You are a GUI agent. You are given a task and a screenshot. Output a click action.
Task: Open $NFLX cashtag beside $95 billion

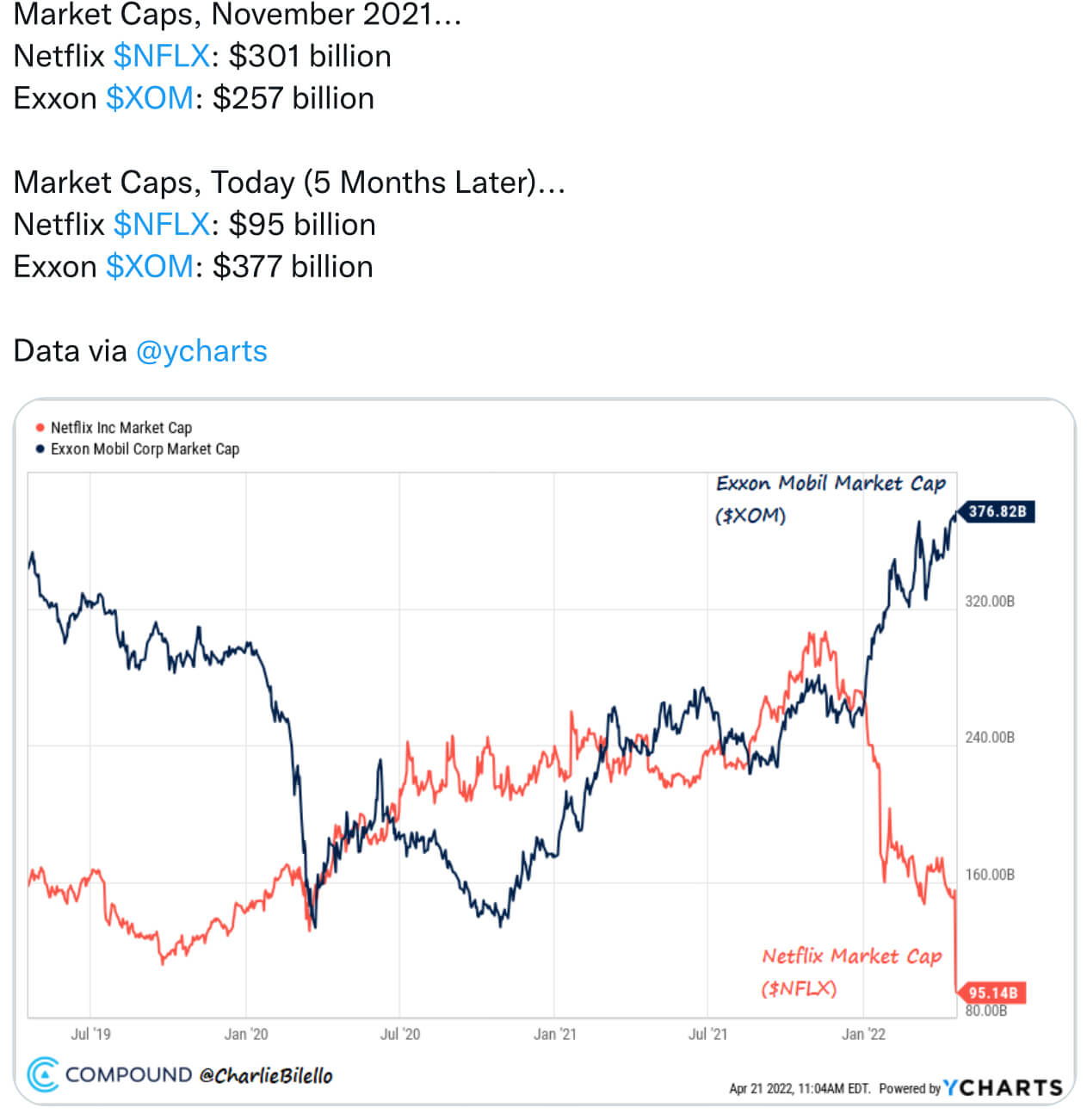coord(162,225)
